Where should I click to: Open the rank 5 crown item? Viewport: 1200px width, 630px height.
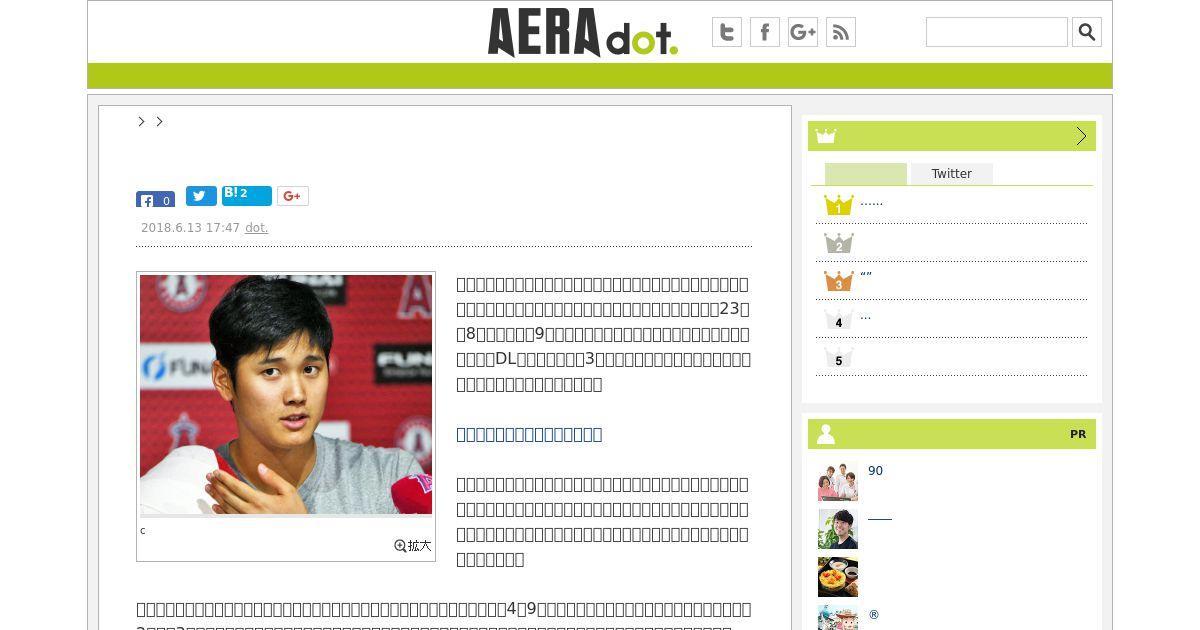pos(838,357)
